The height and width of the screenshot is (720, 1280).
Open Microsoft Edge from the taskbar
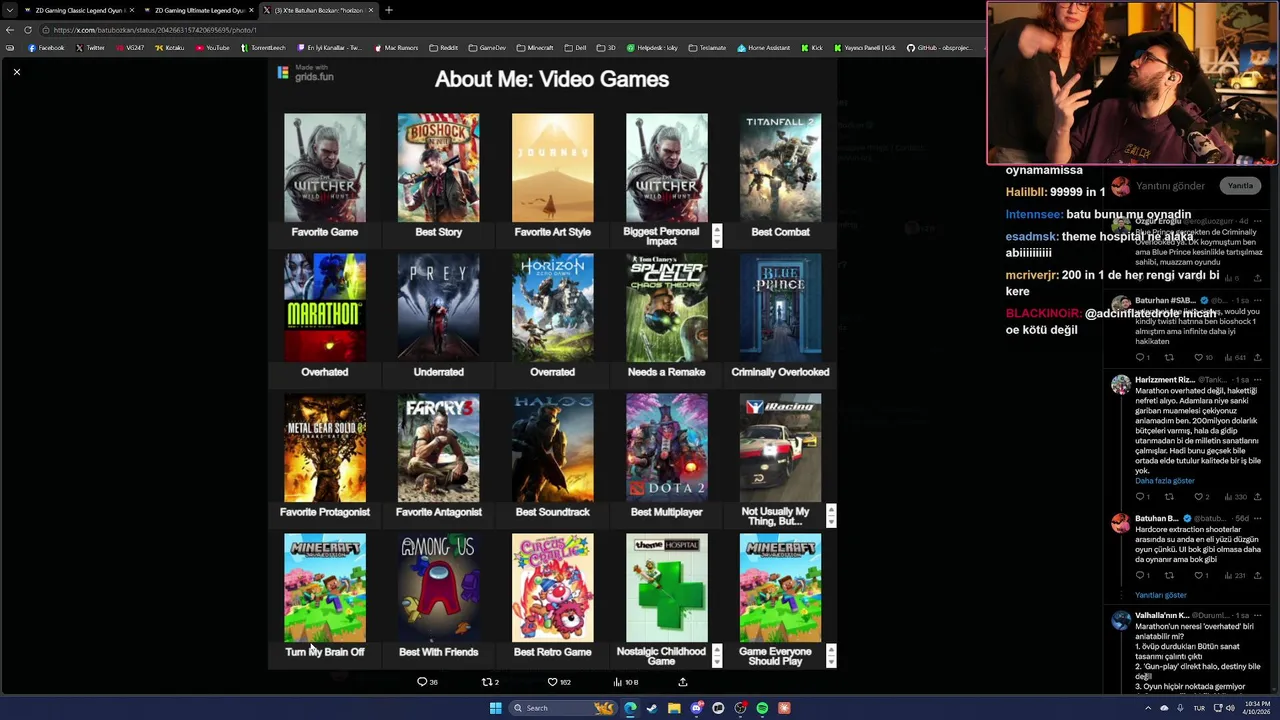(x=630, y=708)
